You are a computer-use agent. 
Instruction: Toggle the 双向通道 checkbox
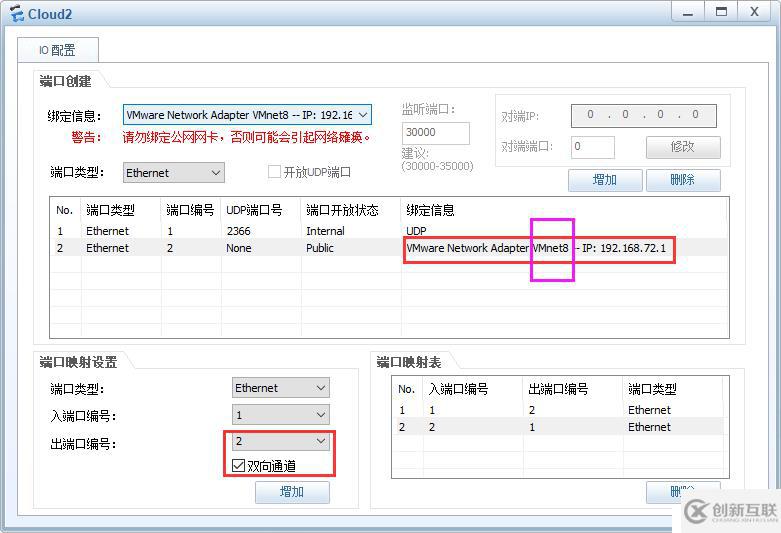point(238,466)
